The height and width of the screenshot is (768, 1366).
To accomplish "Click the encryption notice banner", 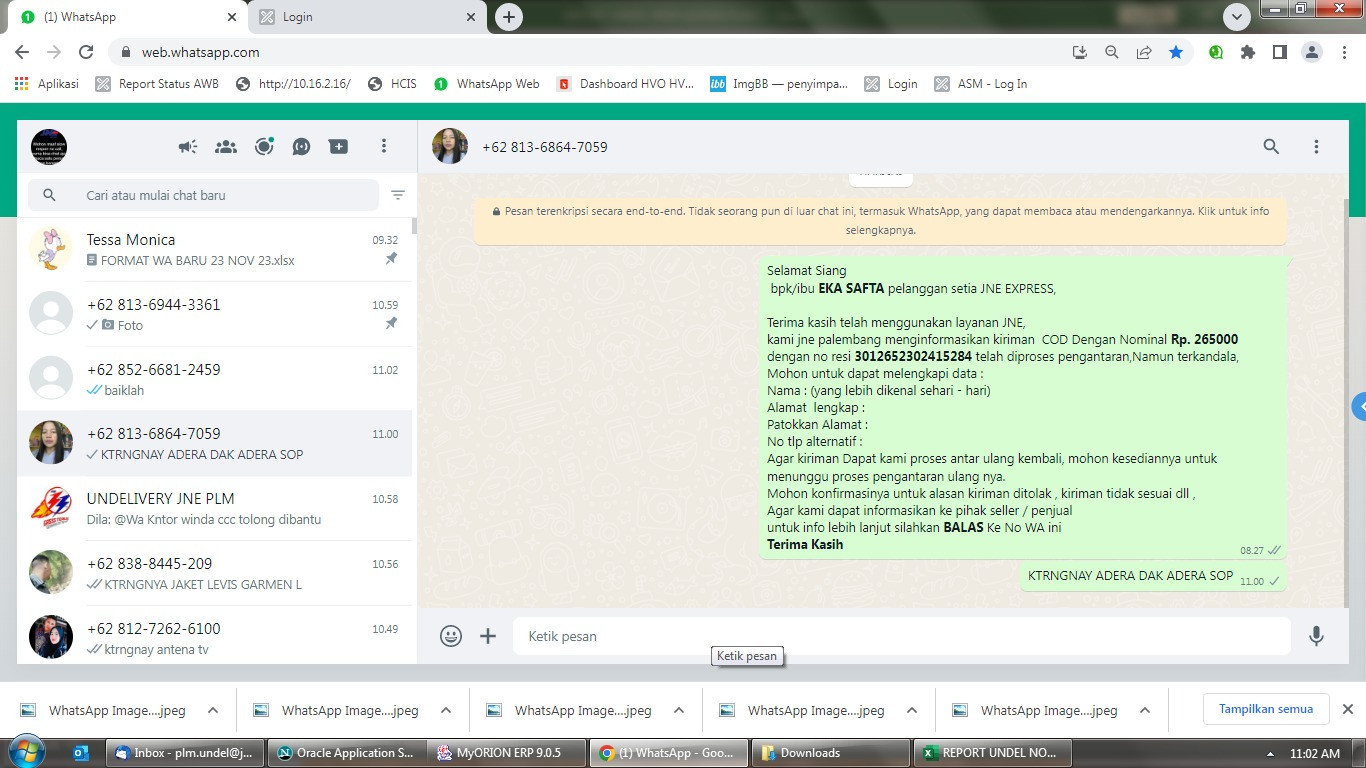I will coord(880,221).
